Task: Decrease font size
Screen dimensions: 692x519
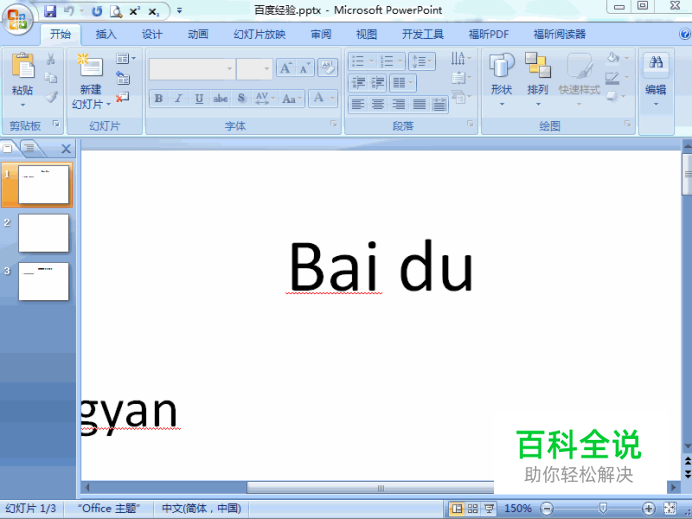Action: (305, 68)
